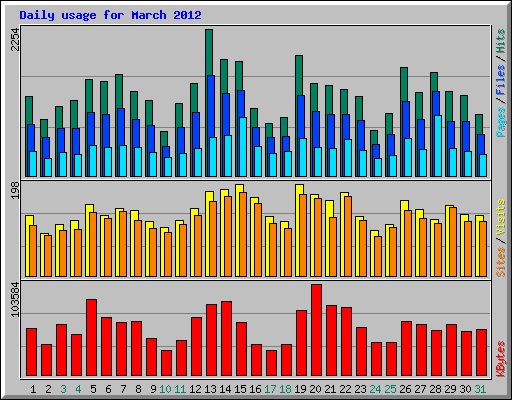Click green weekend day 24 label
This screenshot has height=400, width=512.
pyautogui.click(x=375, y=389)
